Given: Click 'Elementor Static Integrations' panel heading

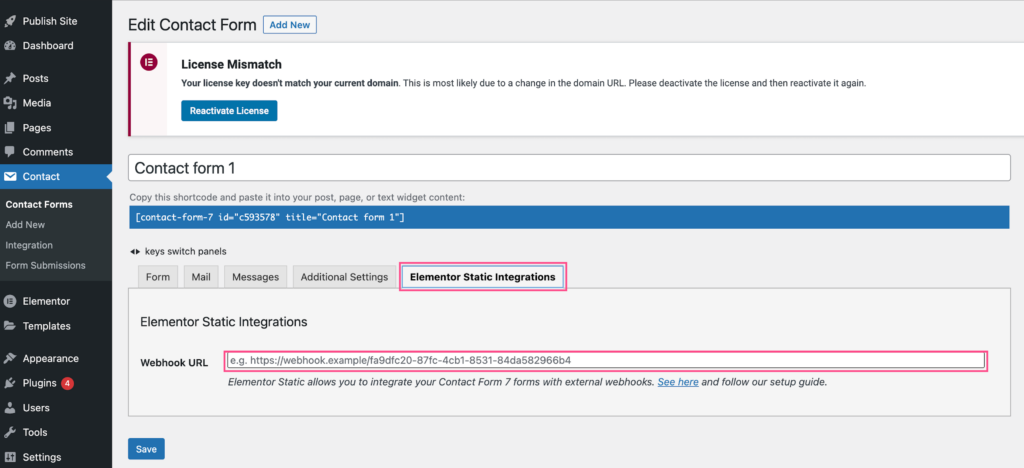Looking at the screenshot, I should [224, 322].
